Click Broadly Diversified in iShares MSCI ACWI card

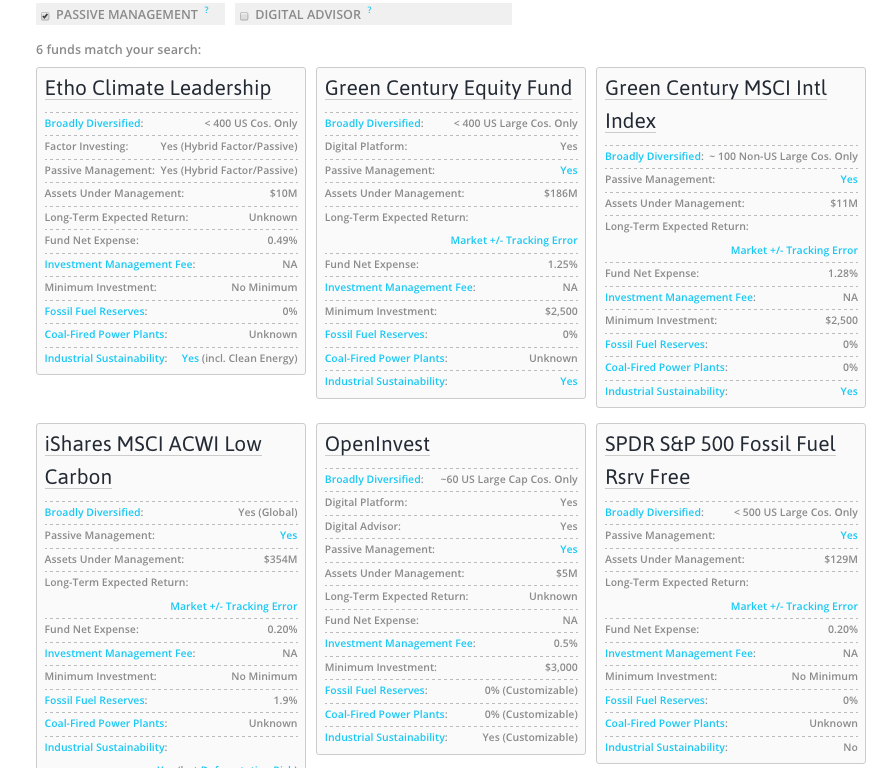pos(94,512)
